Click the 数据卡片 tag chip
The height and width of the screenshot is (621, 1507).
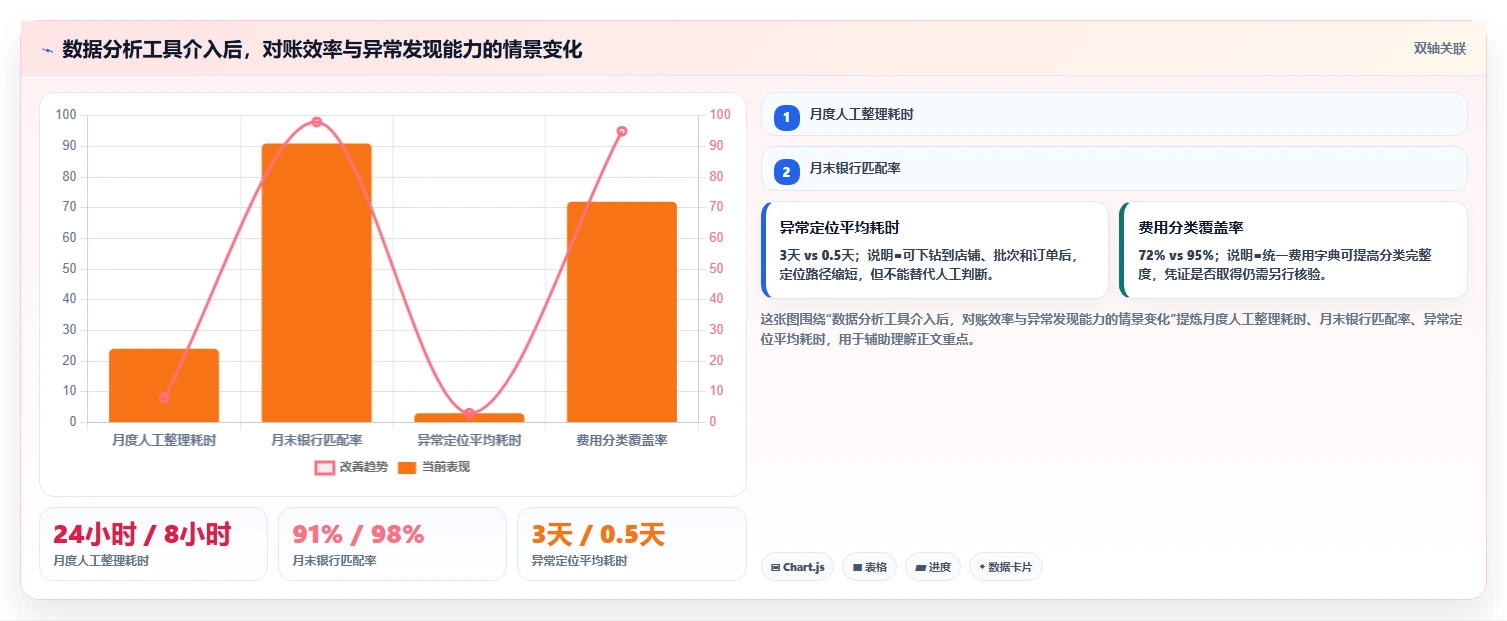click(x=1006, y=567)
